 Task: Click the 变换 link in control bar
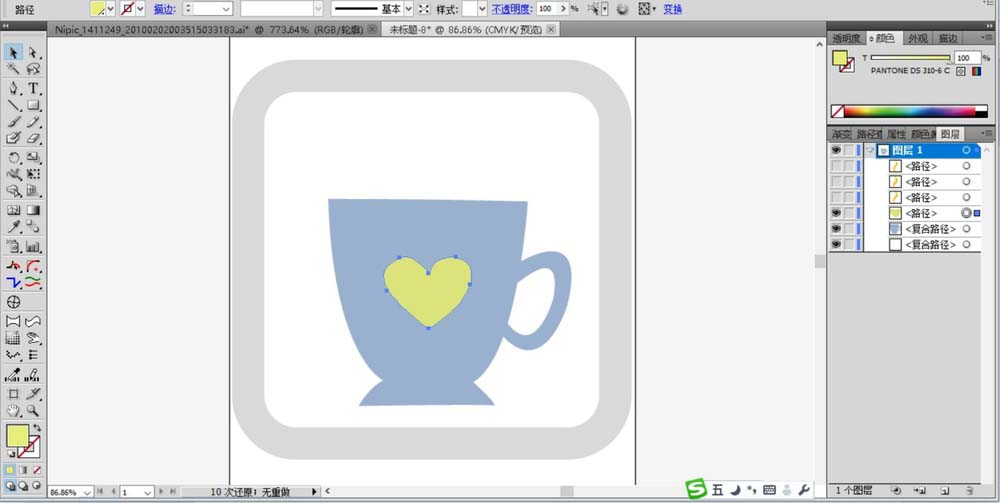(x=672, y=9)
